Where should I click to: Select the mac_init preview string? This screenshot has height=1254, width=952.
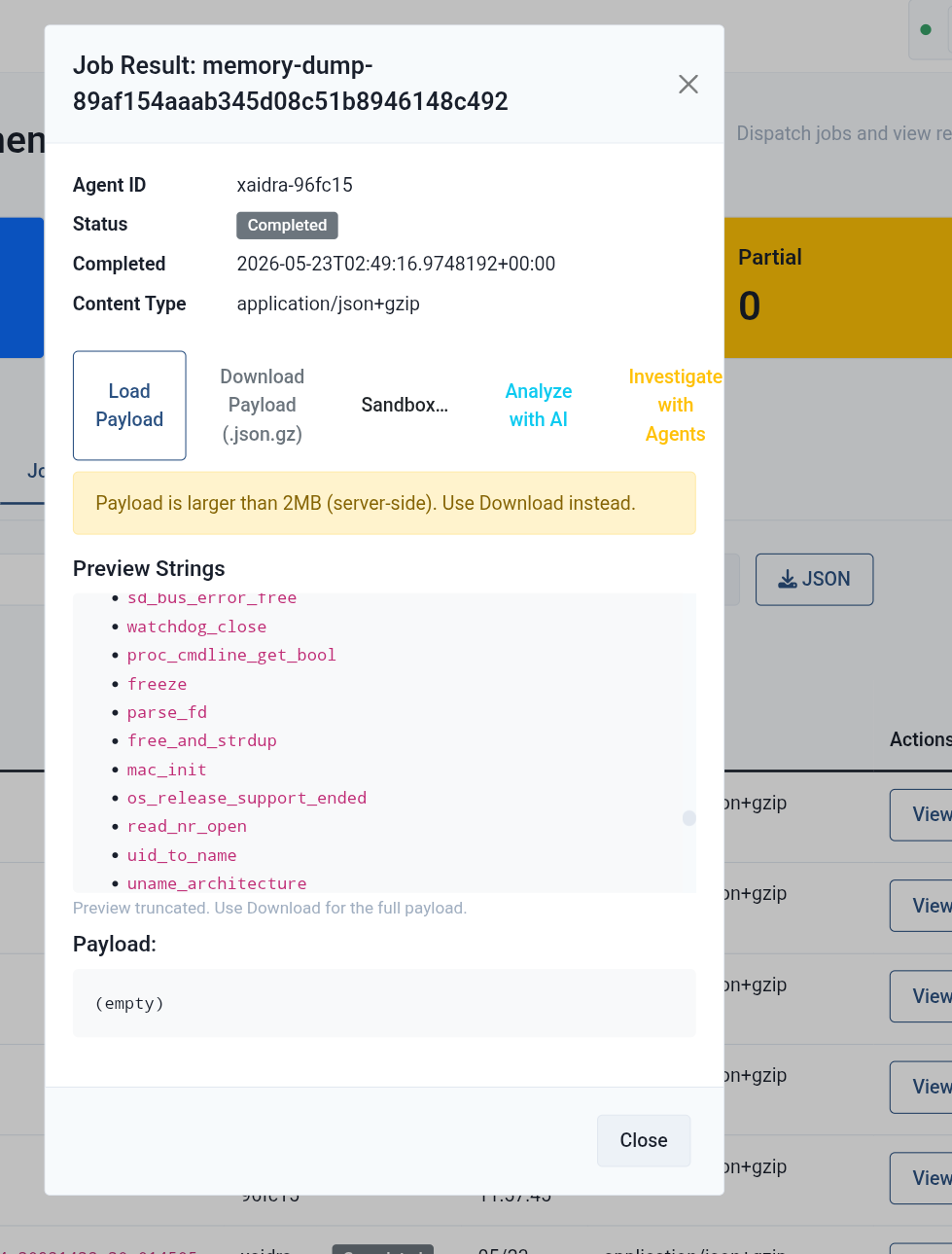tap(166, 770)
